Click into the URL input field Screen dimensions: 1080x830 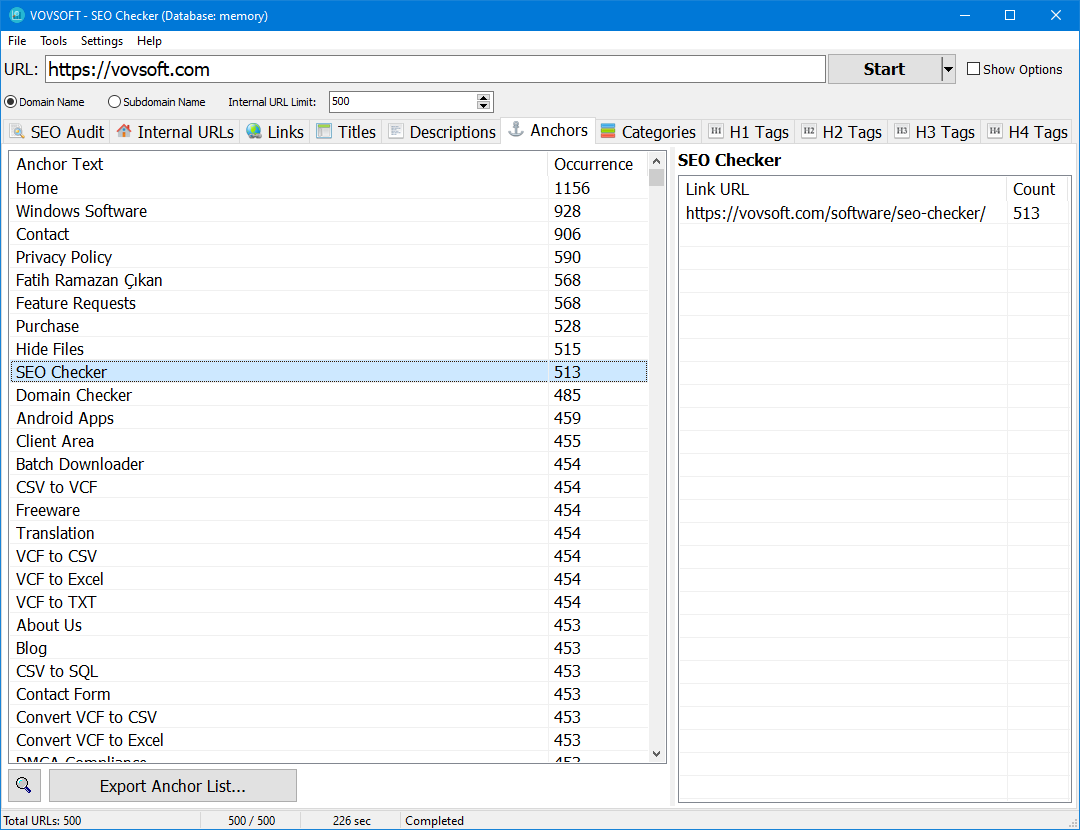tap(435, 69)
